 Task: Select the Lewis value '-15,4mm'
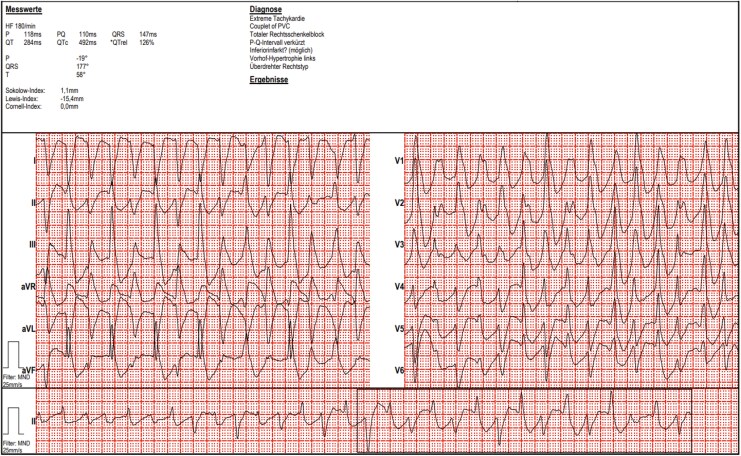pos(72,99)
